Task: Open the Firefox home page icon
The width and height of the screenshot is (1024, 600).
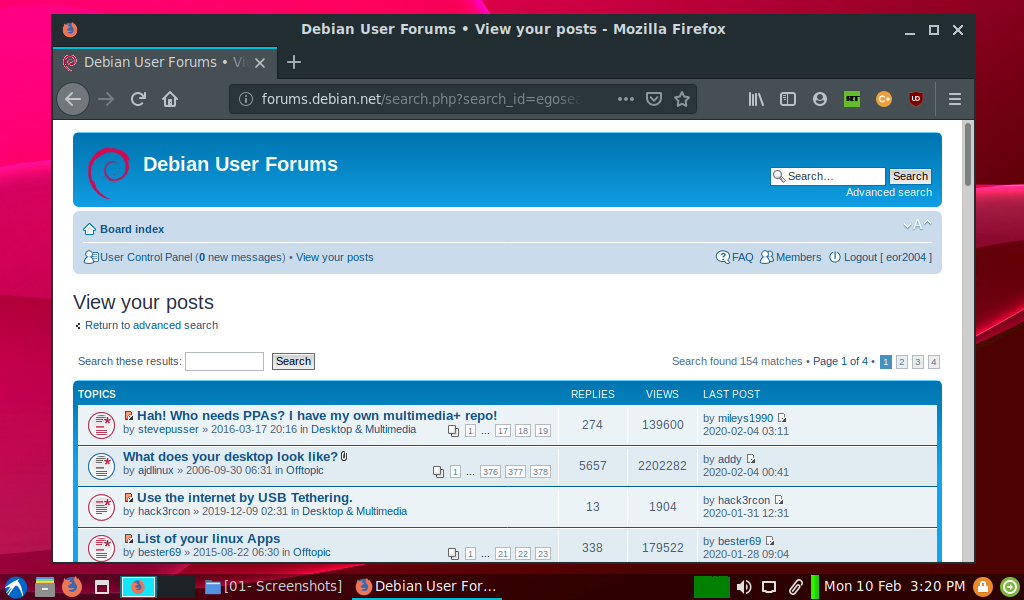Action: [170, 99]
